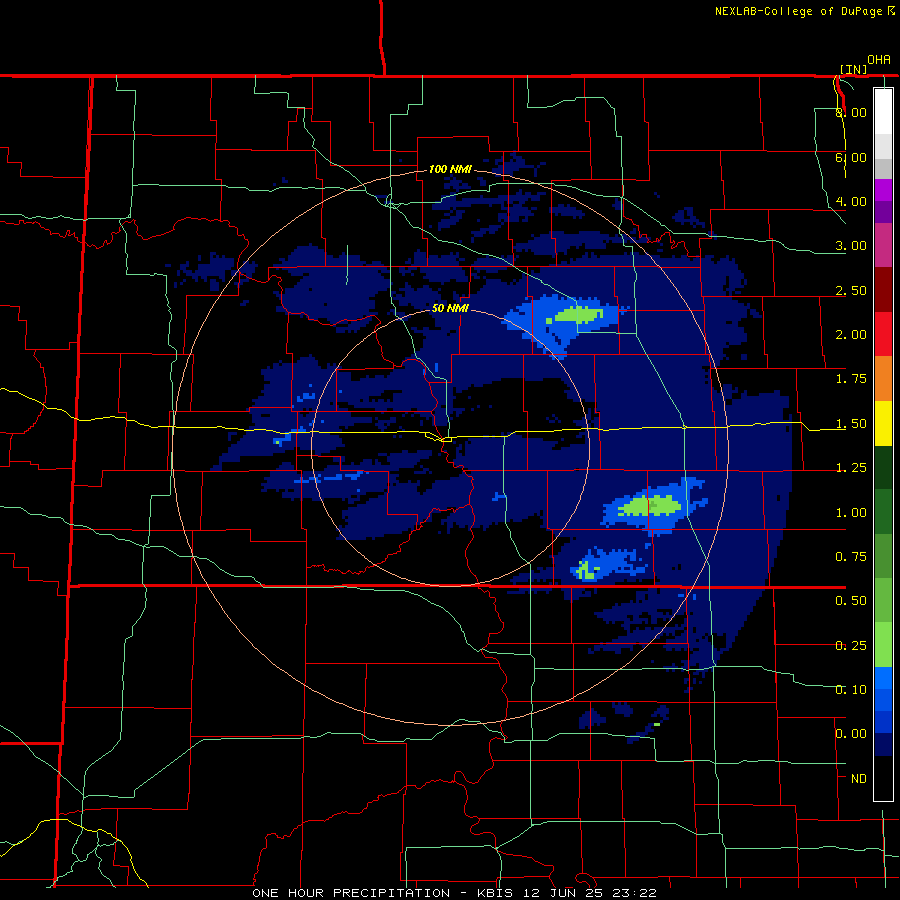
Task: Click the 2.50 legend value
Action: click(851, 290)
